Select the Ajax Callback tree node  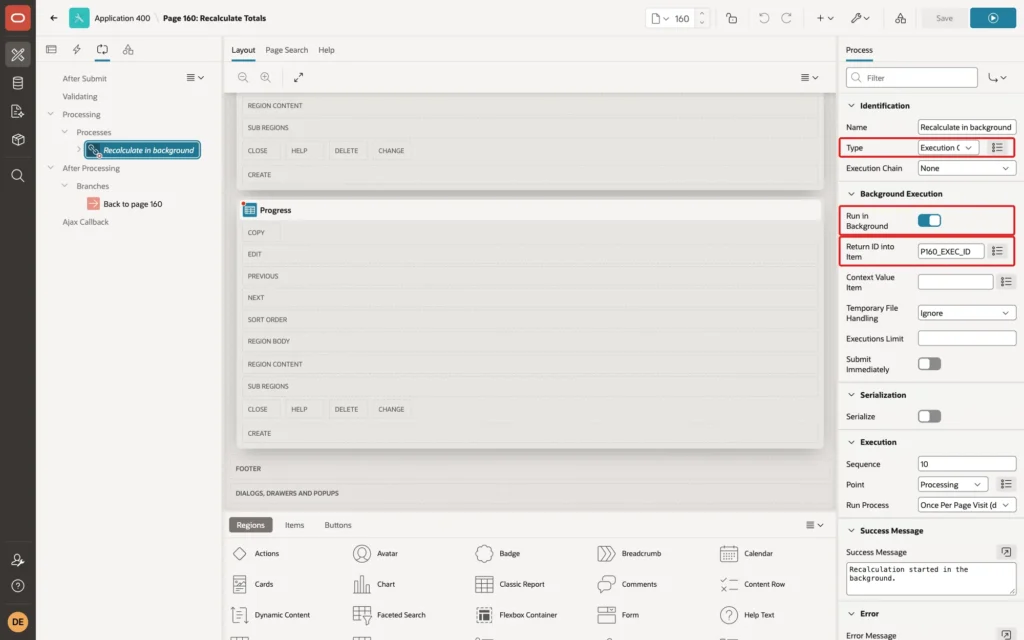tap(86, 222)
